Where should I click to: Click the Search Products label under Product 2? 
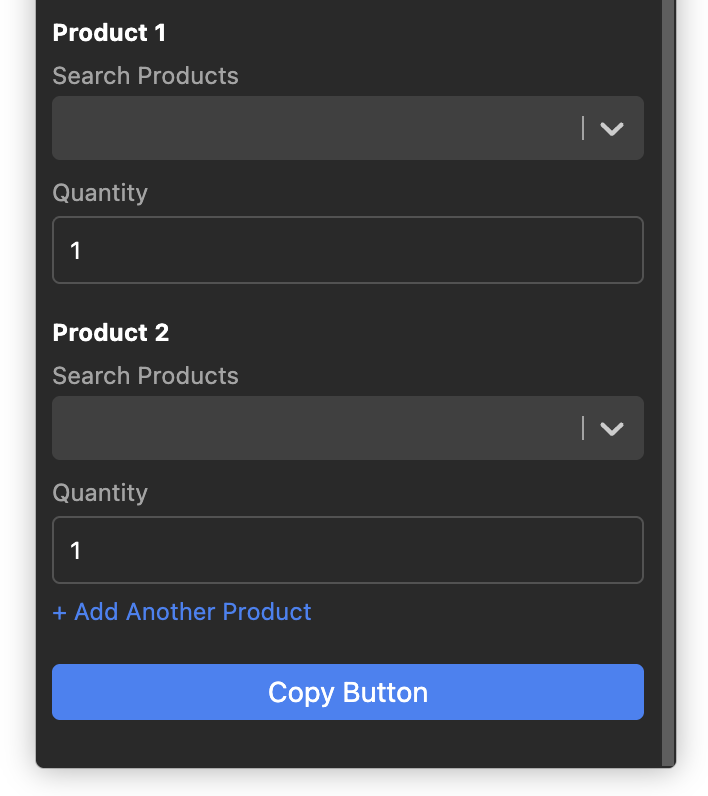[145, 376]
